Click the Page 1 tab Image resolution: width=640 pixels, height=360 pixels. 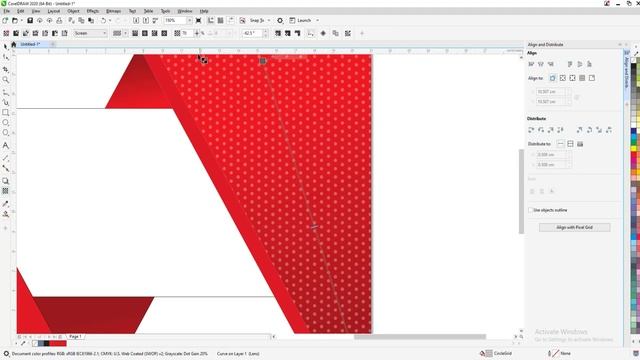click(75, 337)
